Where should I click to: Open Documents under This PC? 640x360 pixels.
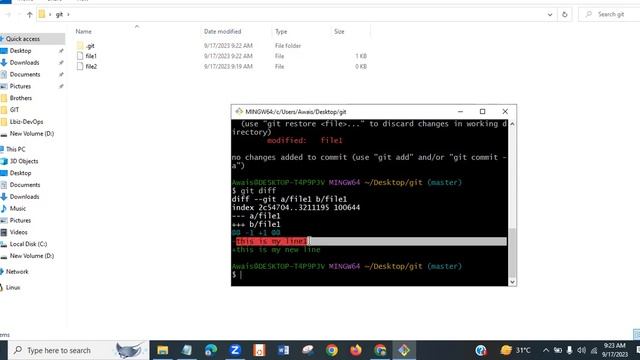pos(25,184)
